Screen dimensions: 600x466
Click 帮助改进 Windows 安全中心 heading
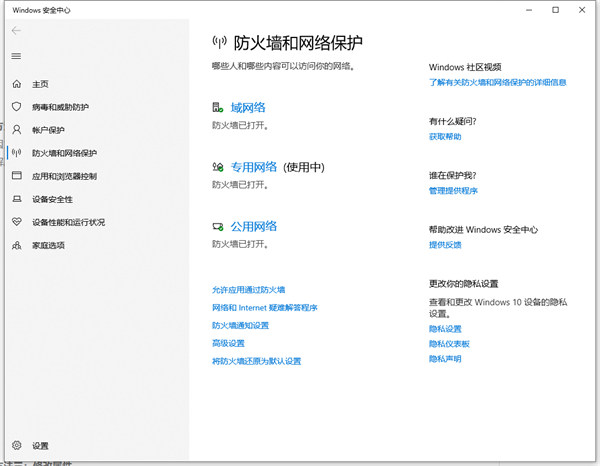click(483, 230)
